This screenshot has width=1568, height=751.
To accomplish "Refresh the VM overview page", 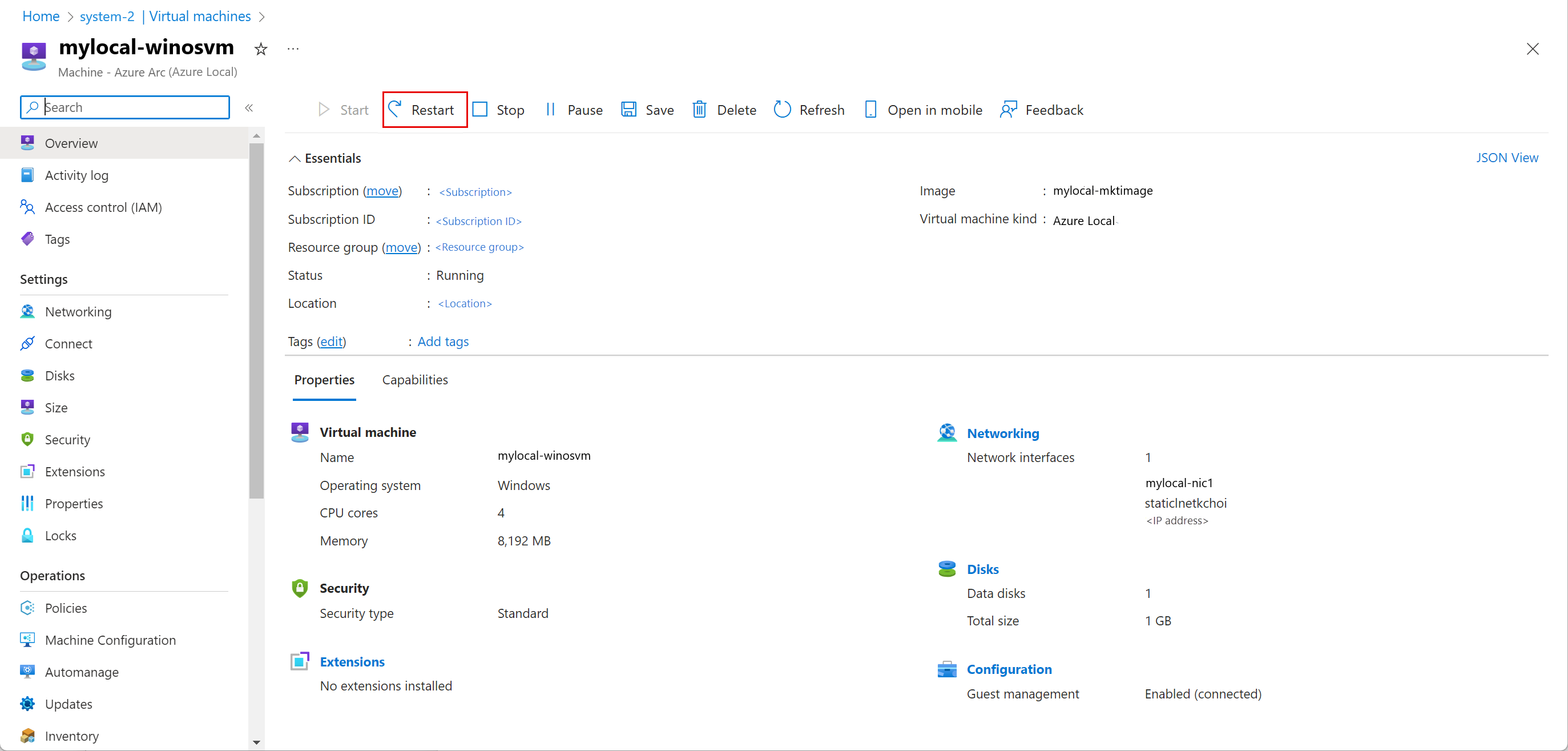I will pyautogui.click(x=809, y=110).
